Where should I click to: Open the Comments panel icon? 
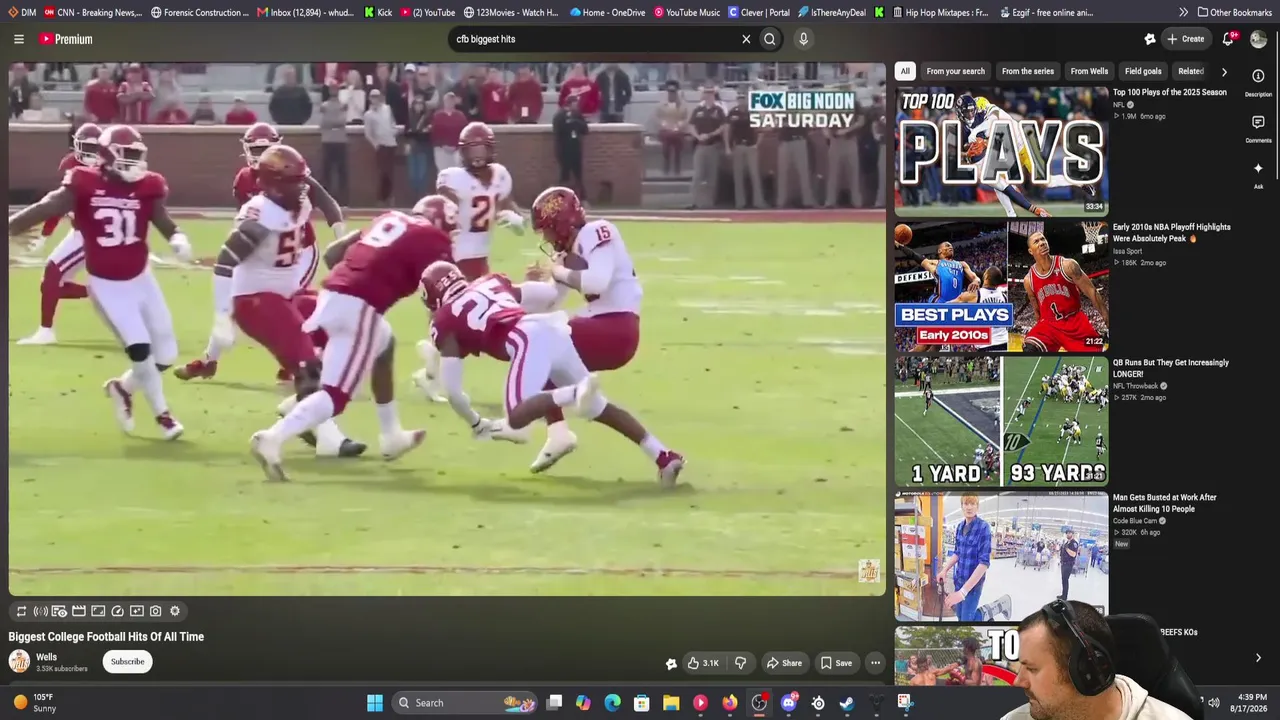click(x=1258, y=122)
